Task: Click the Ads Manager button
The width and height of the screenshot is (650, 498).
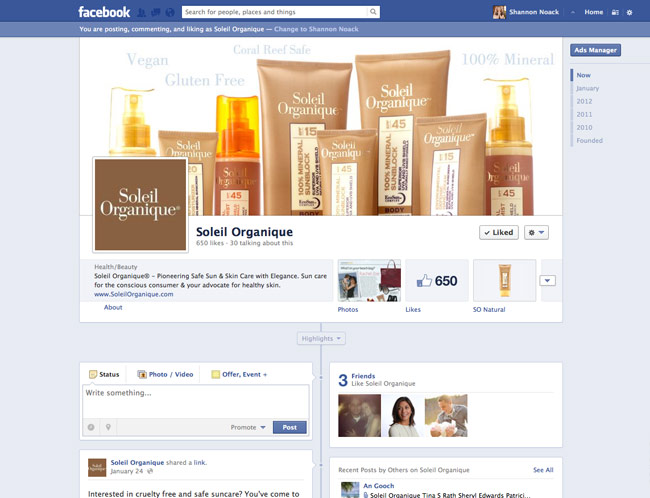Action: click(595, 50)
